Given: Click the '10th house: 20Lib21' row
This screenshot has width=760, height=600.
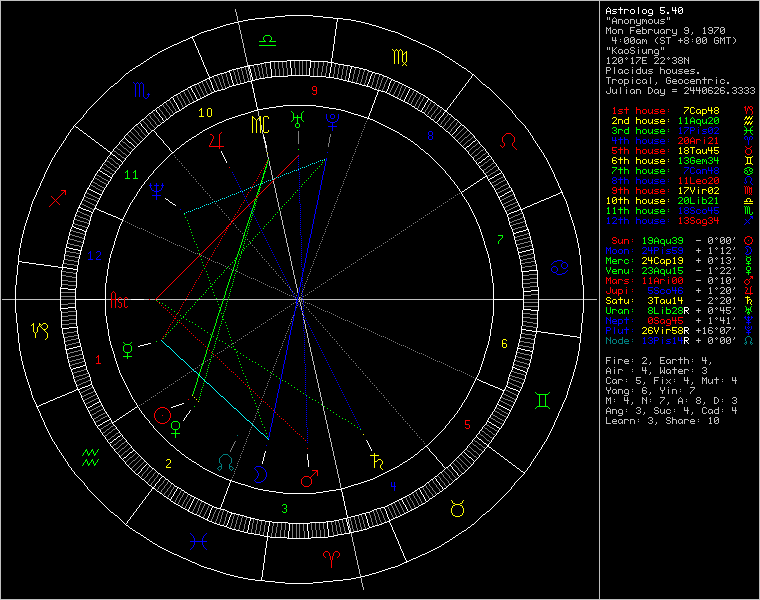Looking at the screenshot, I should pos(679,201).
